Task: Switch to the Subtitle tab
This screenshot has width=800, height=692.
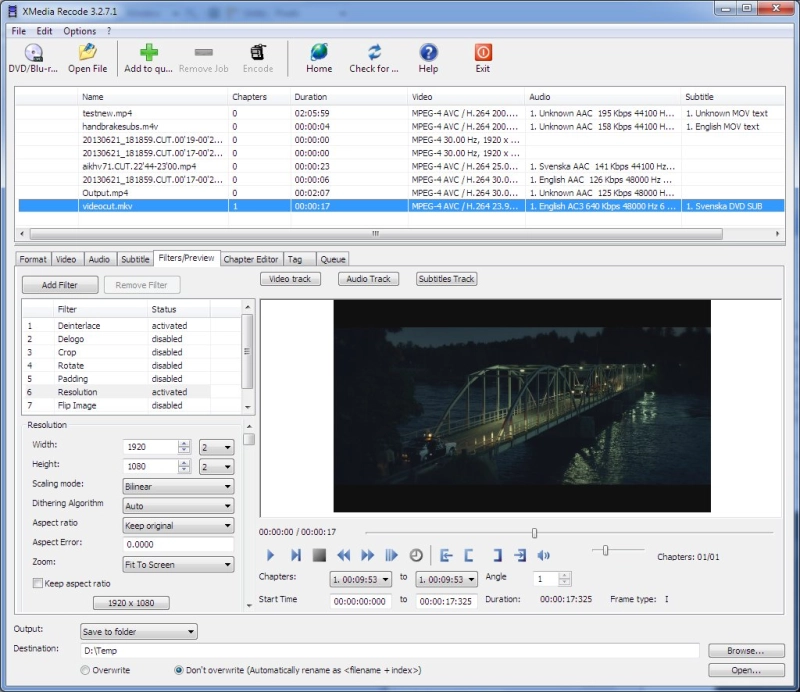Action: [x=135, y=259]
